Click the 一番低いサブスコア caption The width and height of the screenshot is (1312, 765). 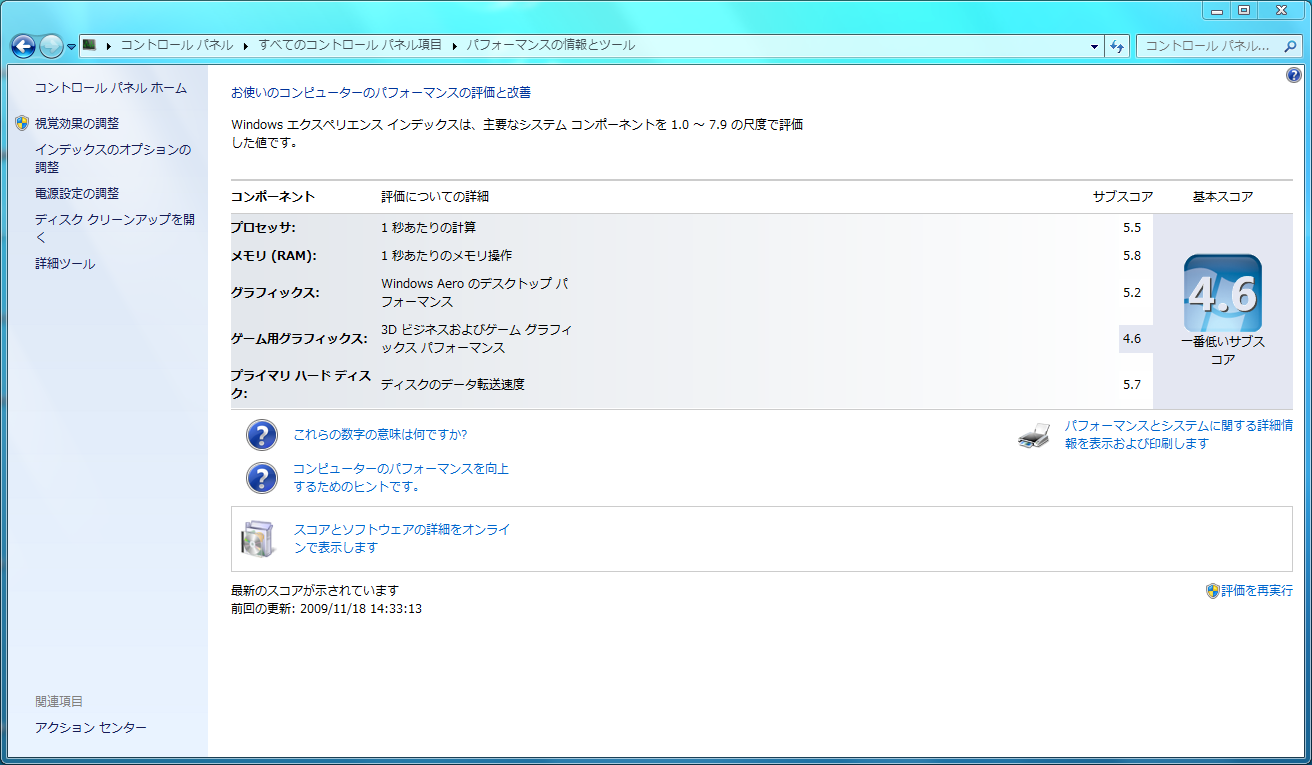tap(1223, 351)
